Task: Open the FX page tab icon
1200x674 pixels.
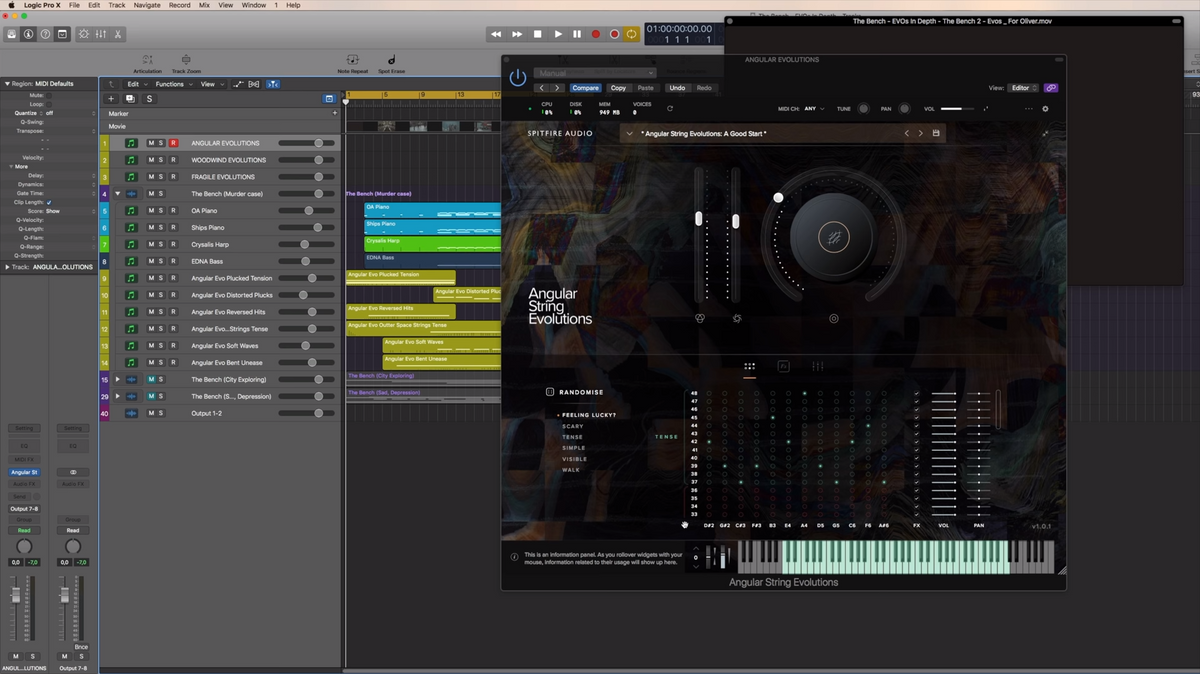Action: coord(784,367)
